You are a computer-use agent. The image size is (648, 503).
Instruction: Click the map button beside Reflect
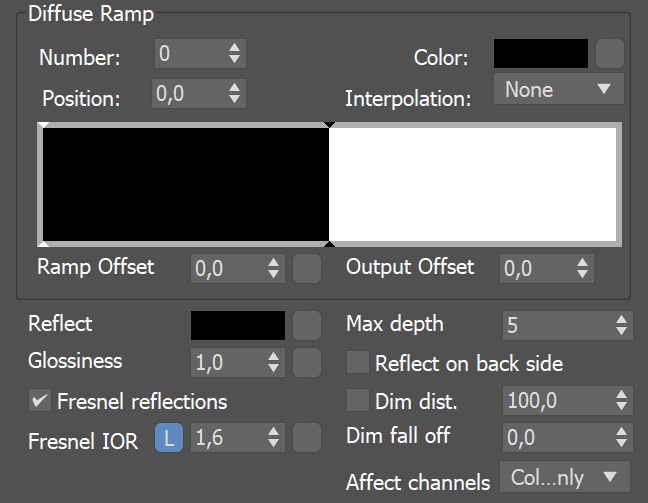point(307,326)
